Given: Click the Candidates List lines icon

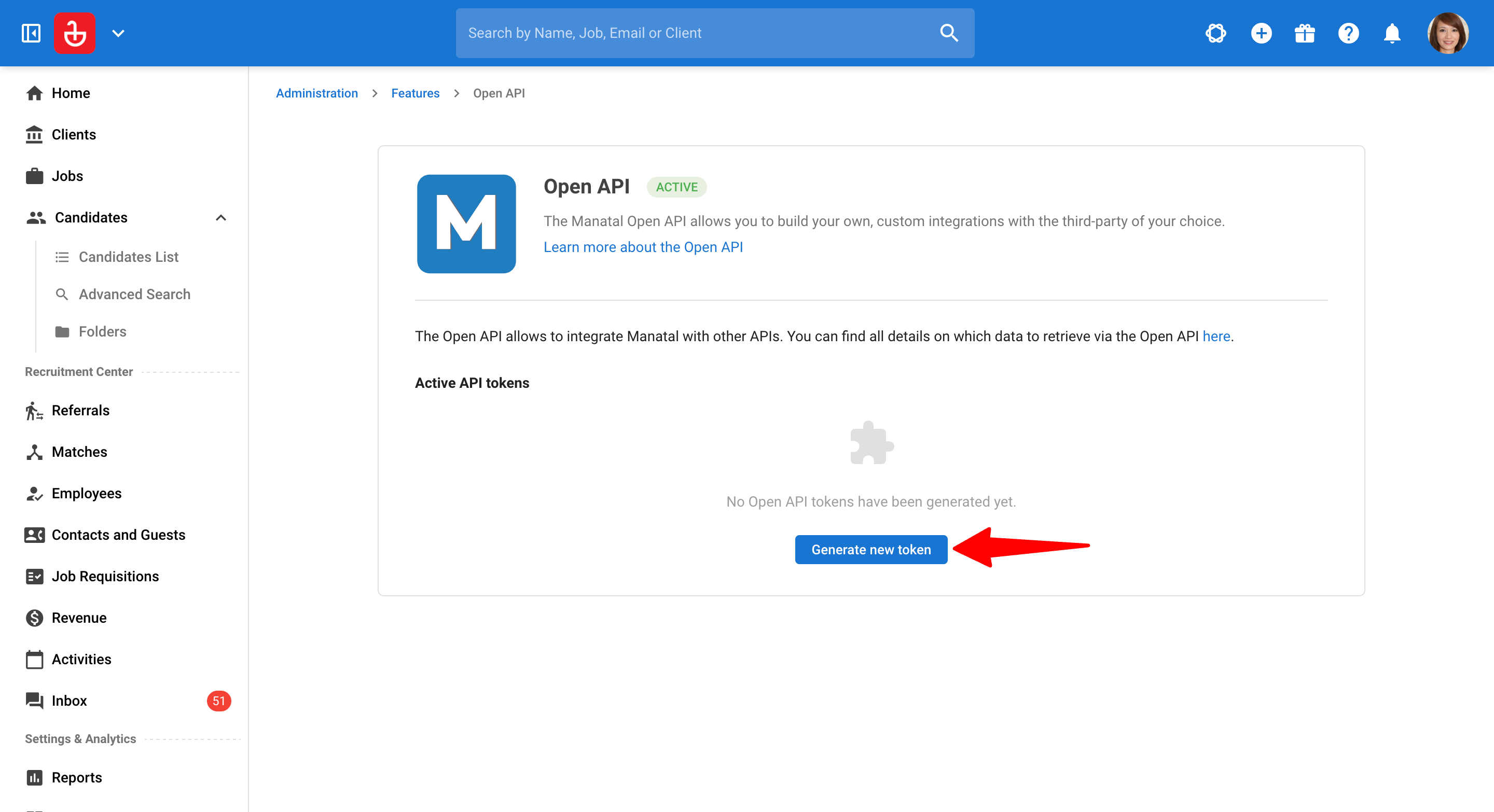Looking at the screenshot, I should coord(62,257).
